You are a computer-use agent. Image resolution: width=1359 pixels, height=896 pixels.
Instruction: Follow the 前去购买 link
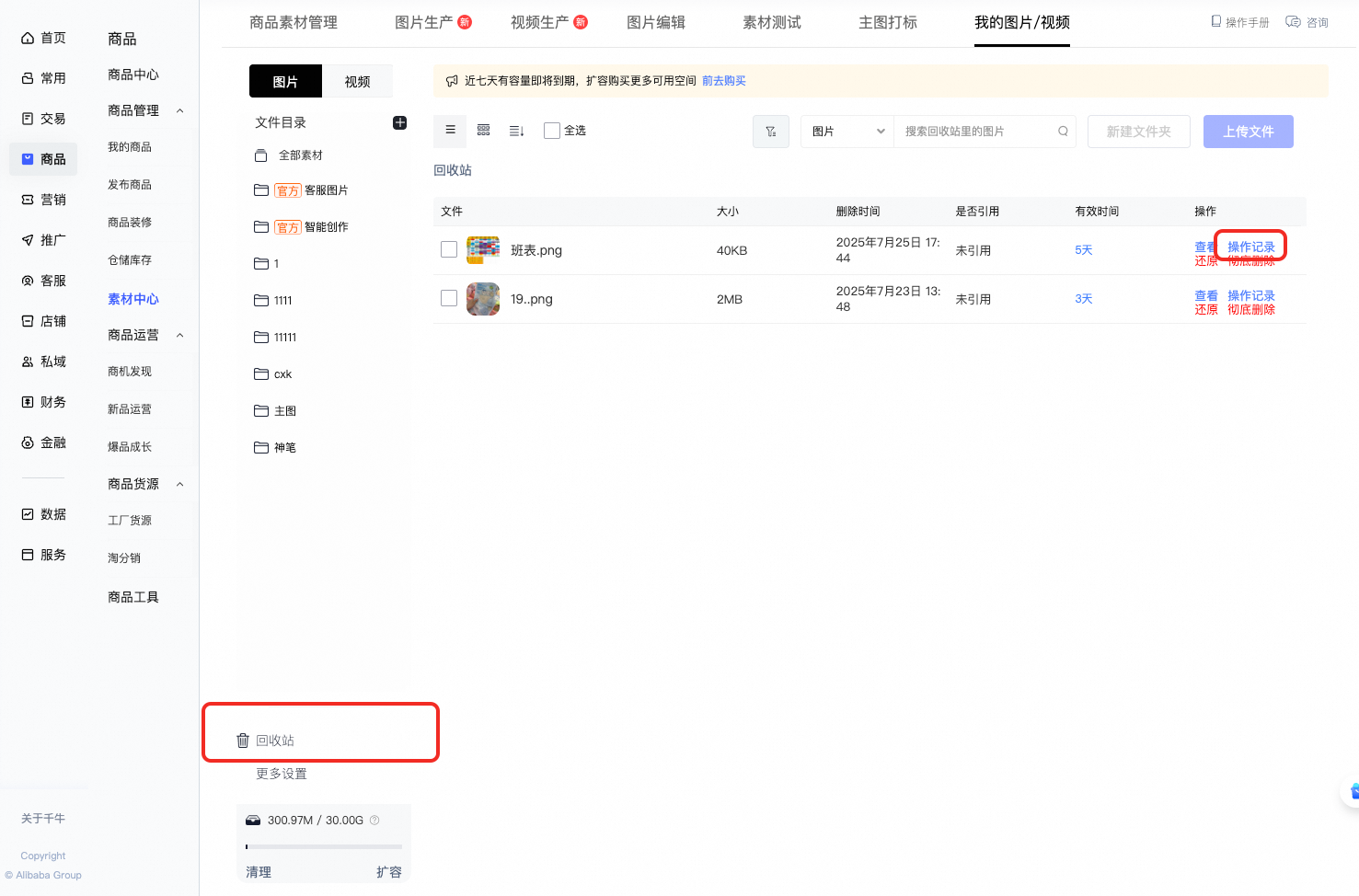point(724,81)
